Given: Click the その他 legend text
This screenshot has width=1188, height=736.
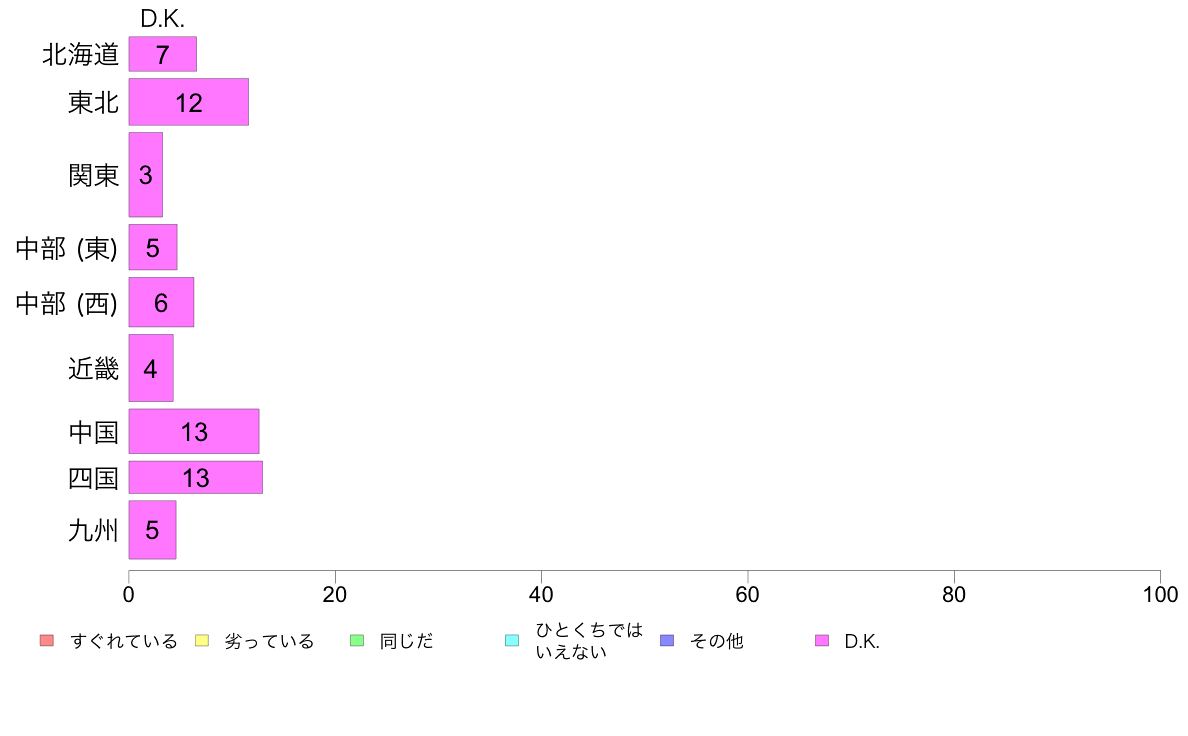Looking at the screenshot, I should [716, 641].
